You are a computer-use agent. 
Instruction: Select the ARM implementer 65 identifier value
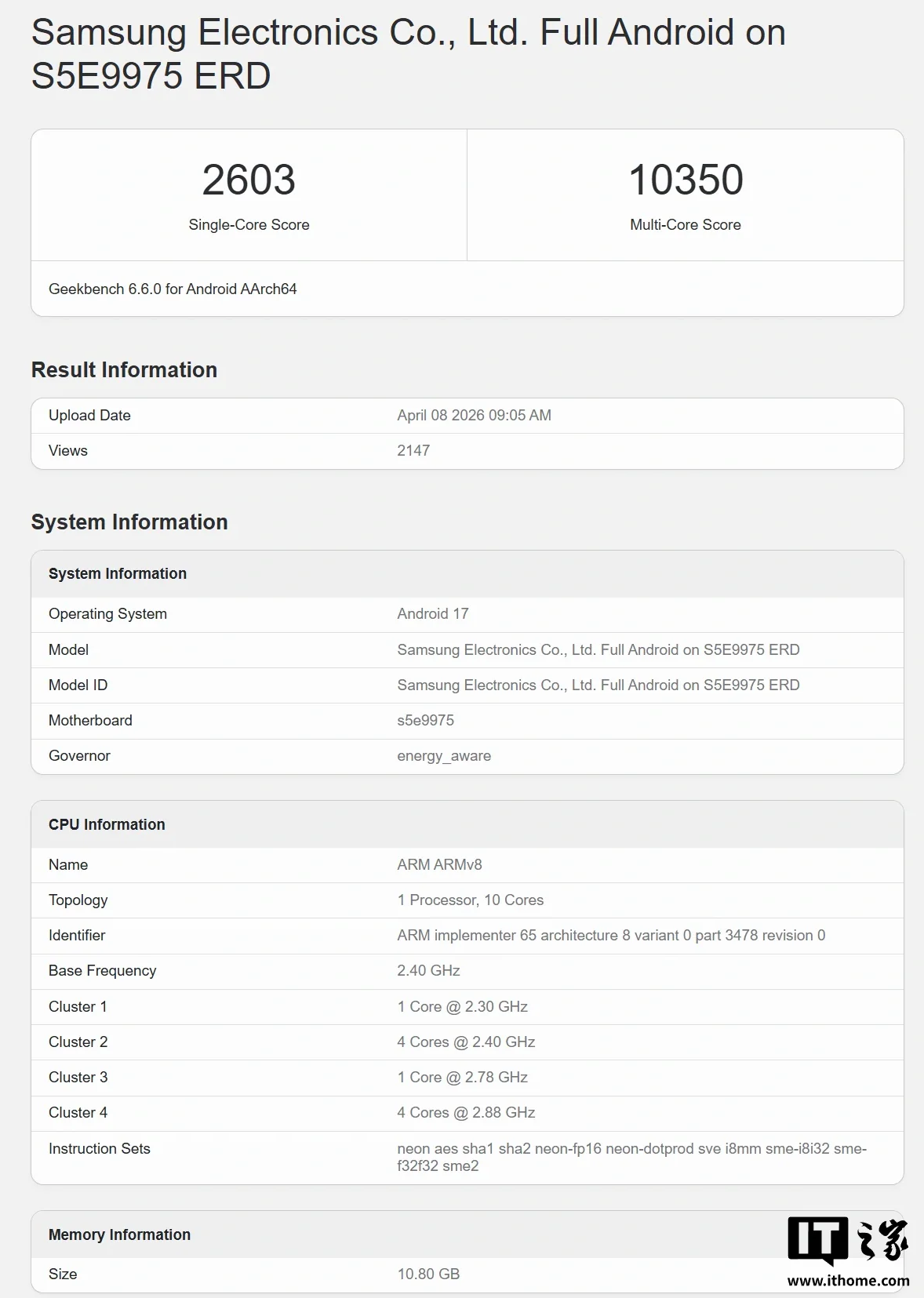click(611, 936)
